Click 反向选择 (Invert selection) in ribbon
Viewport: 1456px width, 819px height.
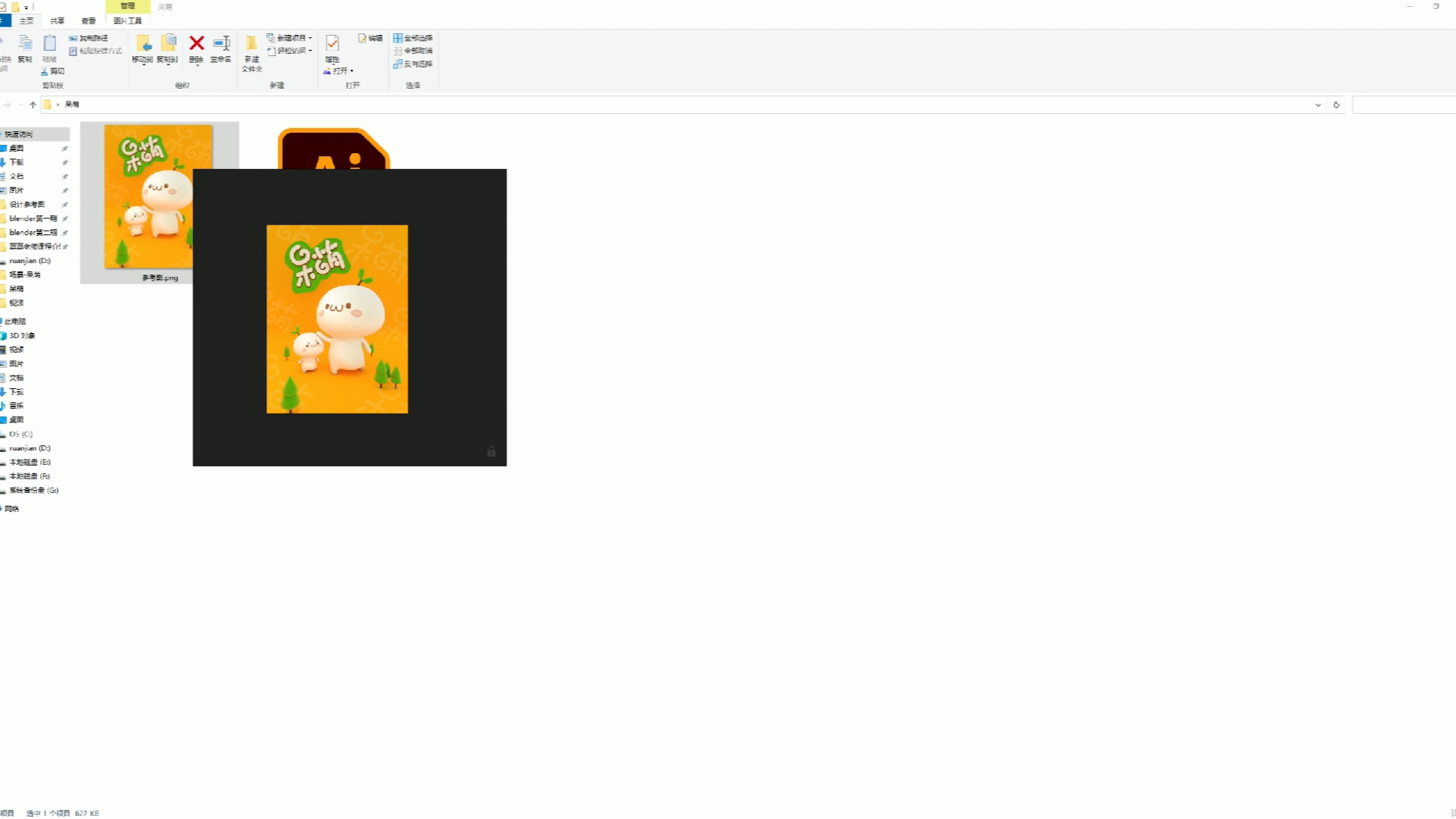(413, 64)
